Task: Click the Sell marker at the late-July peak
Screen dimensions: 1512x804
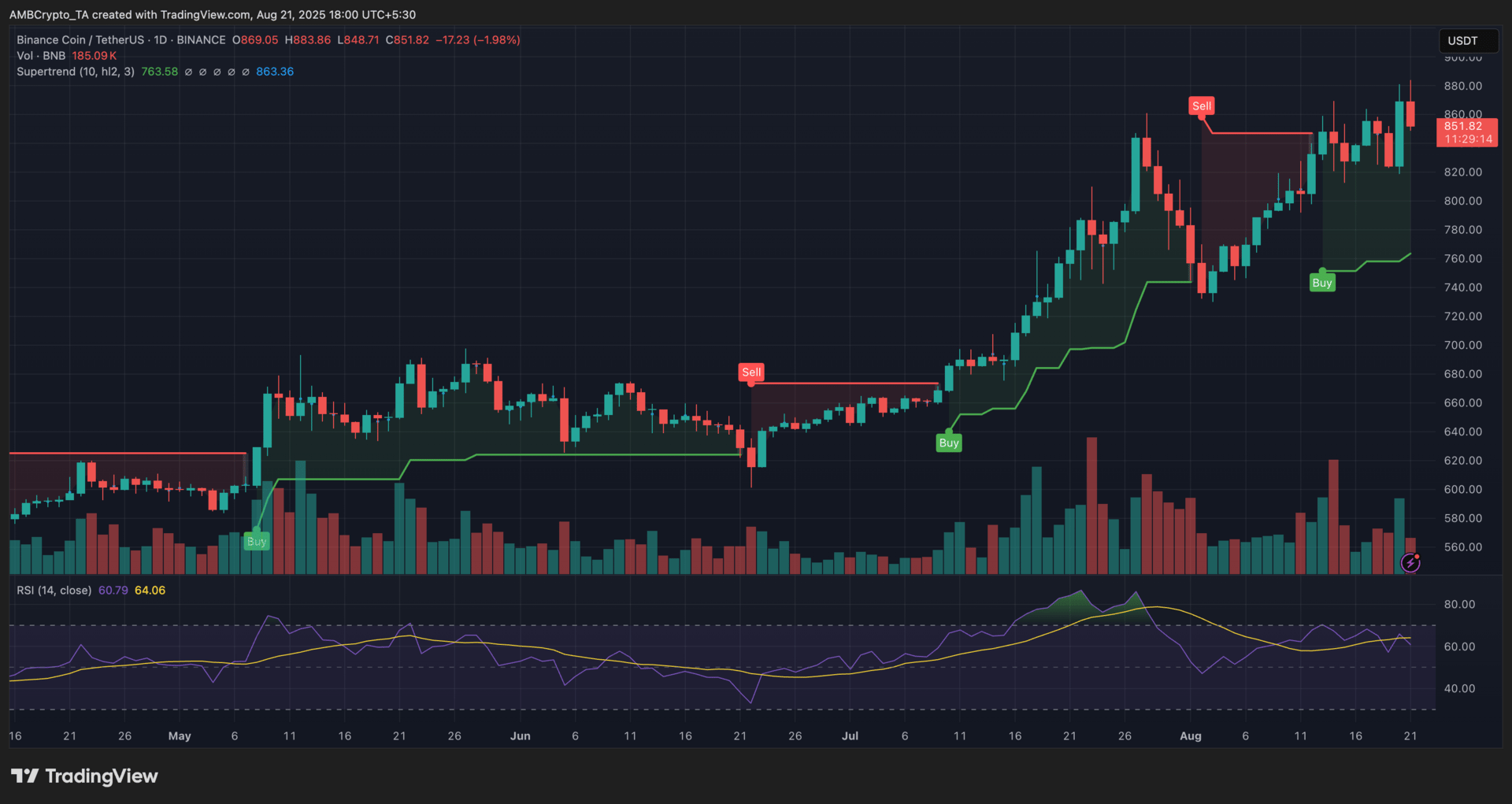Action: 1202,106
